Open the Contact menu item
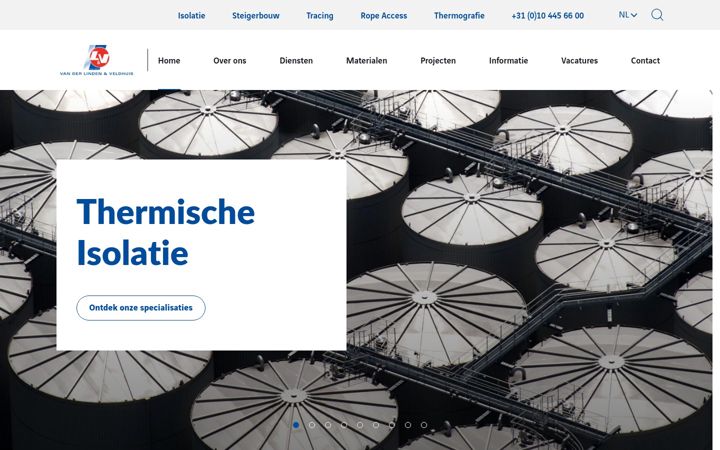720x450 pixels. pyautogui.click(x=645, y=61)
